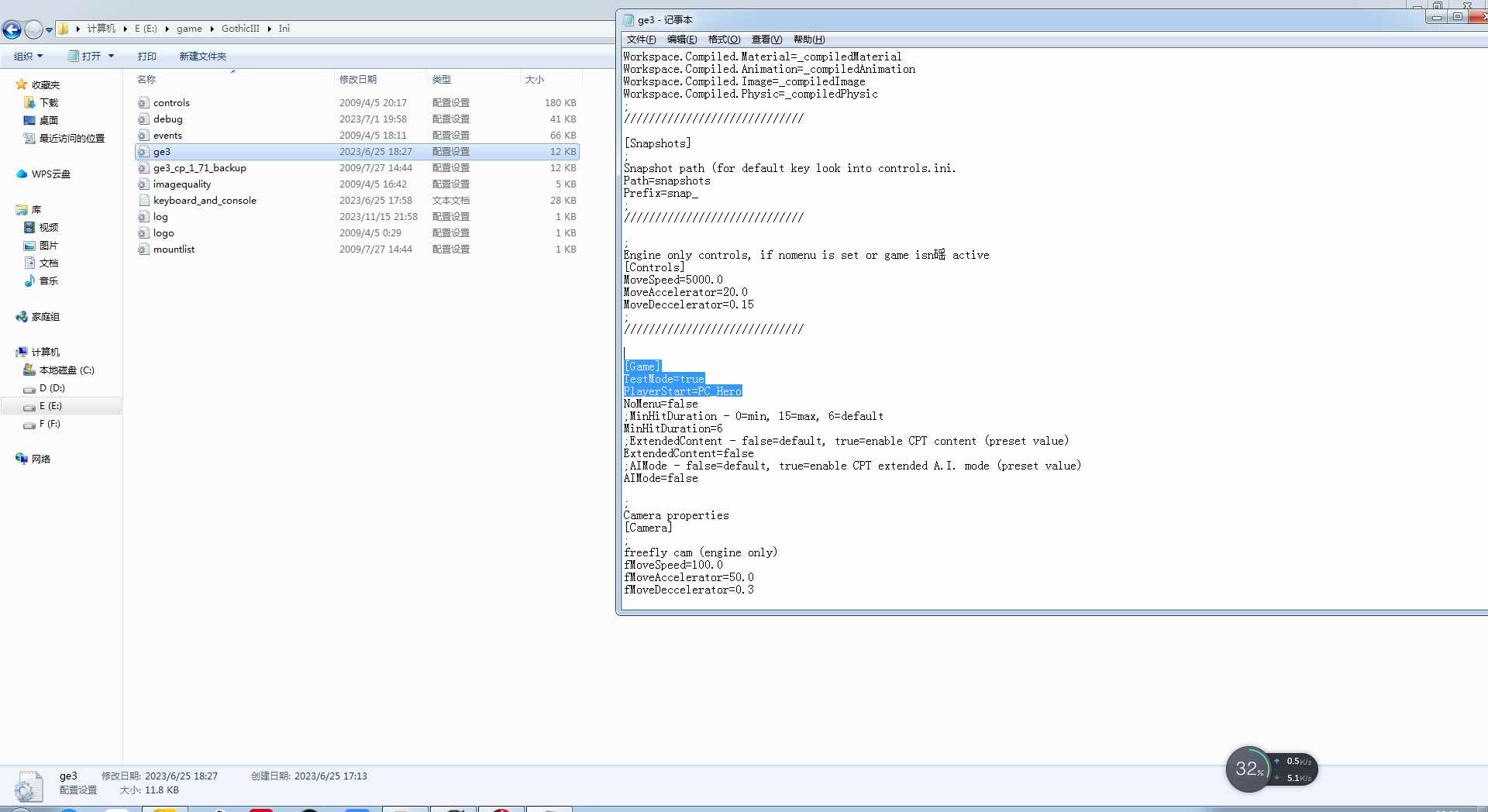
Task: Click 收藏夹 star icon in sidebar
Action: tap(22, 84)
